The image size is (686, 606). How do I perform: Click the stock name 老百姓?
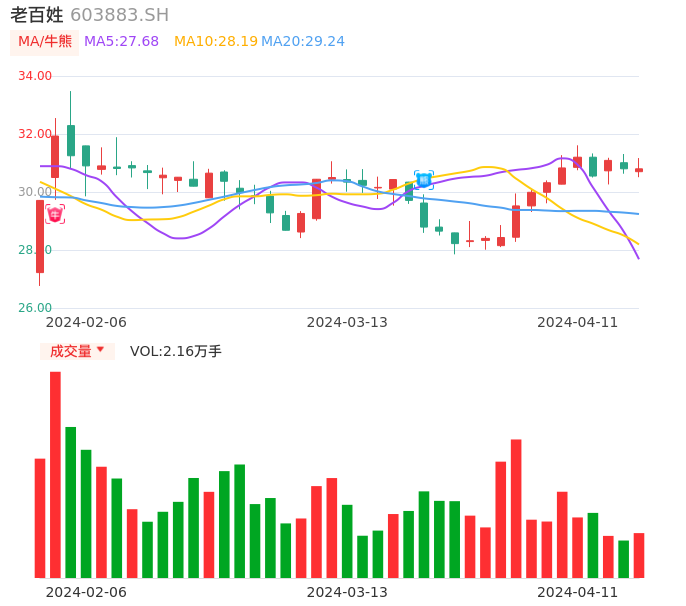(37, 15)
